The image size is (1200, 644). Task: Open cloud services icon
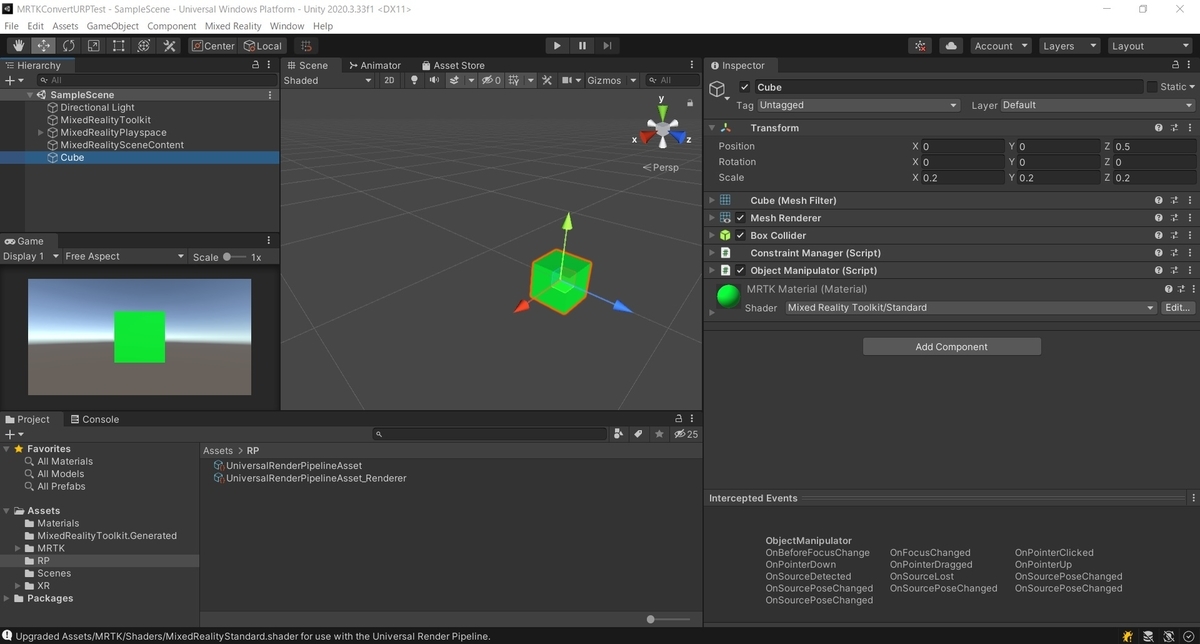tap(950, 46)
